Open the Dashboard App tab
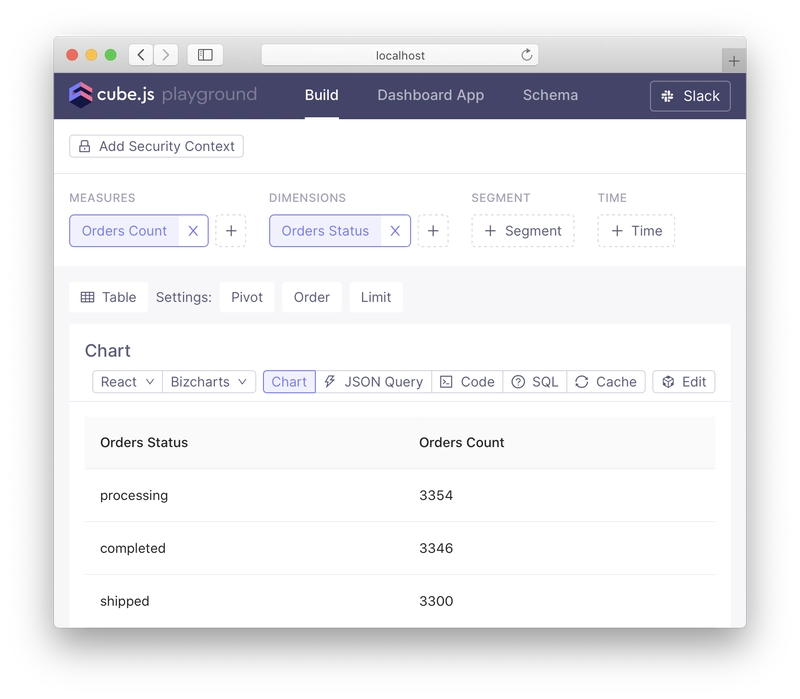800x699 pixels. pos(431,95)
